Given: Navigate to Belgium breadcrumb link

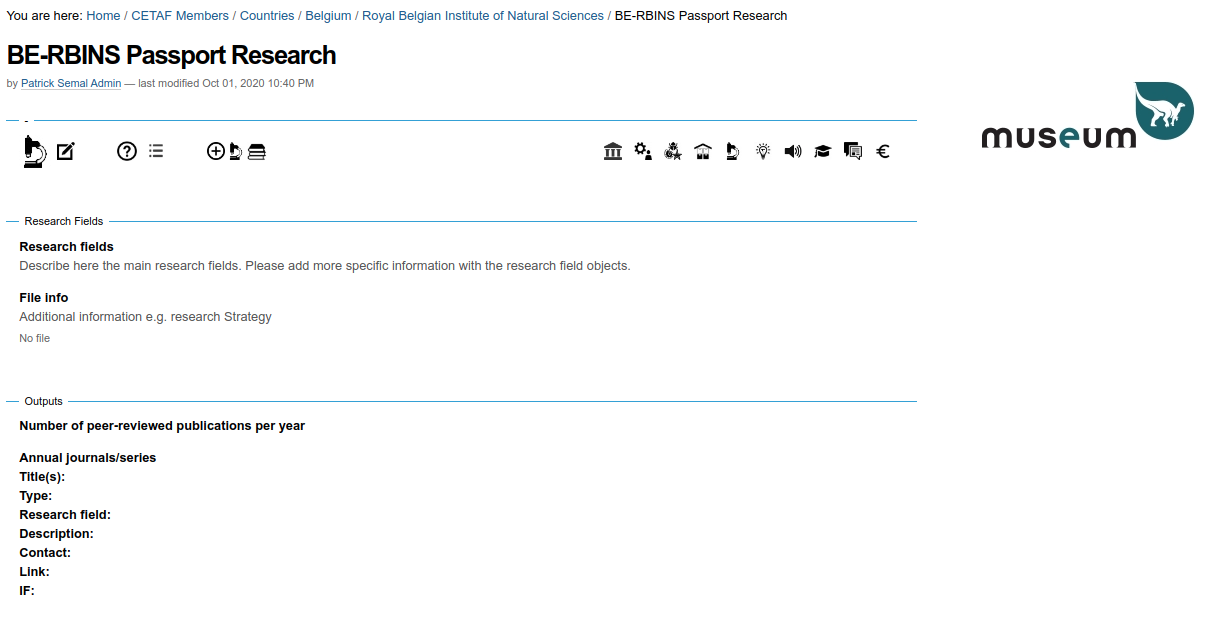Looking at the screenshot, I should click(x=328, y=16).
